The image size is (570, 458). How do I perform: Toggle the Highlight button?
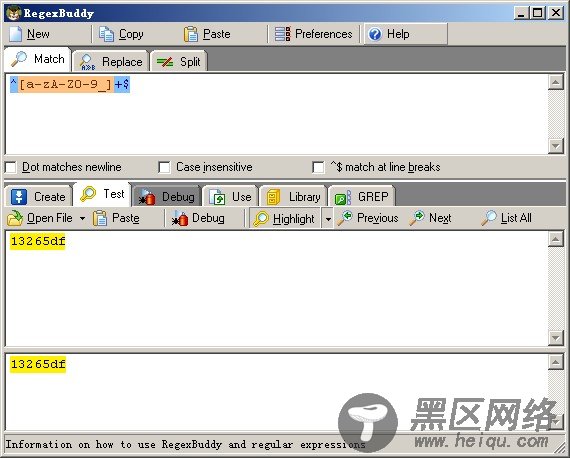point(285,218)
